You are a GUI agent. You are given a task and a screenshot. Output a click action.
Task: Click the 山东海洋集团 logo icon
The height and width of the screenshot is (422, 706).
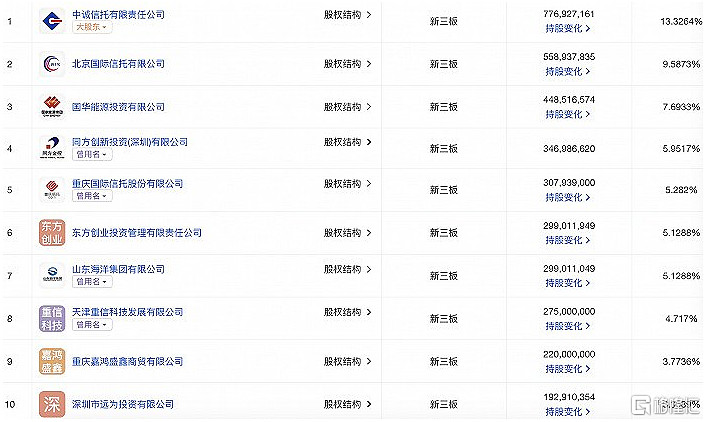pyautogui.click(x=52, y=275)
